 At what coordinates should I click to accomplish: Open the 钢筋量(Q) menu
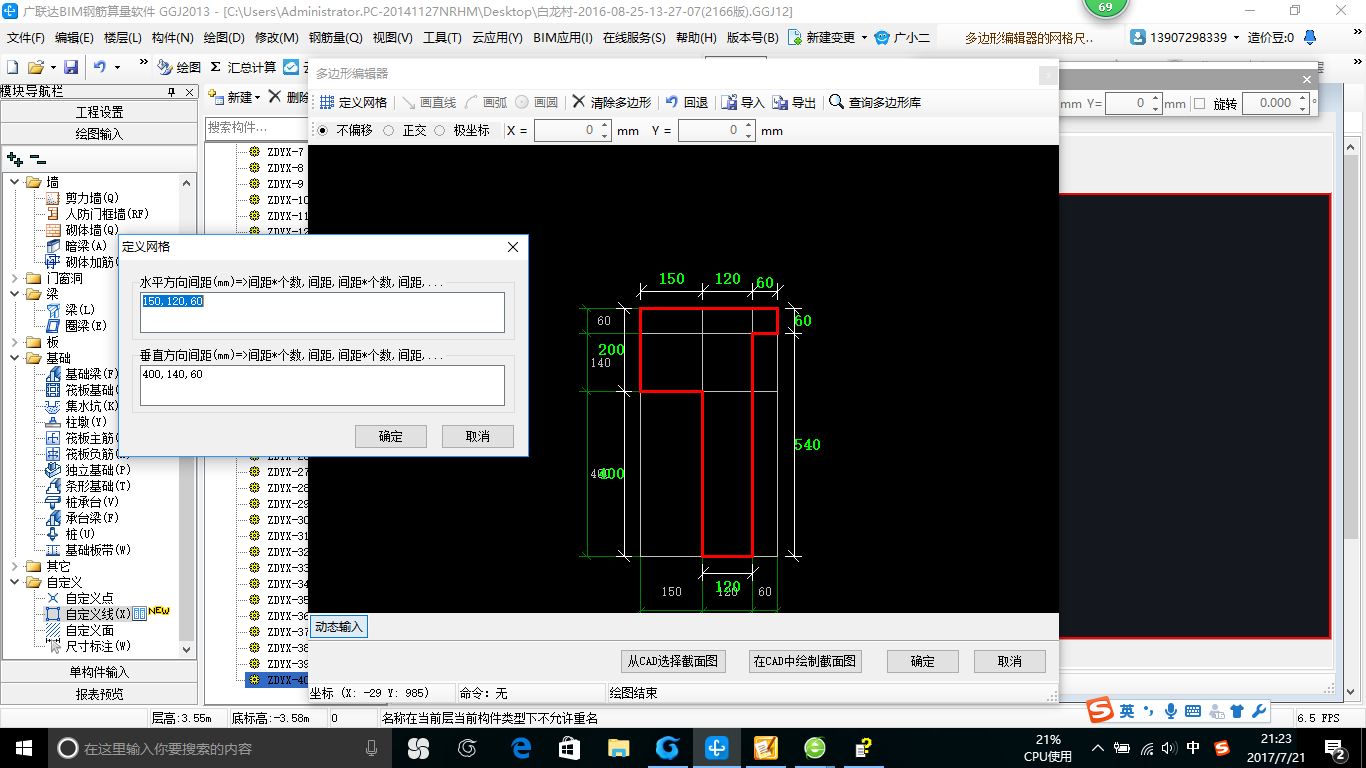335,38
